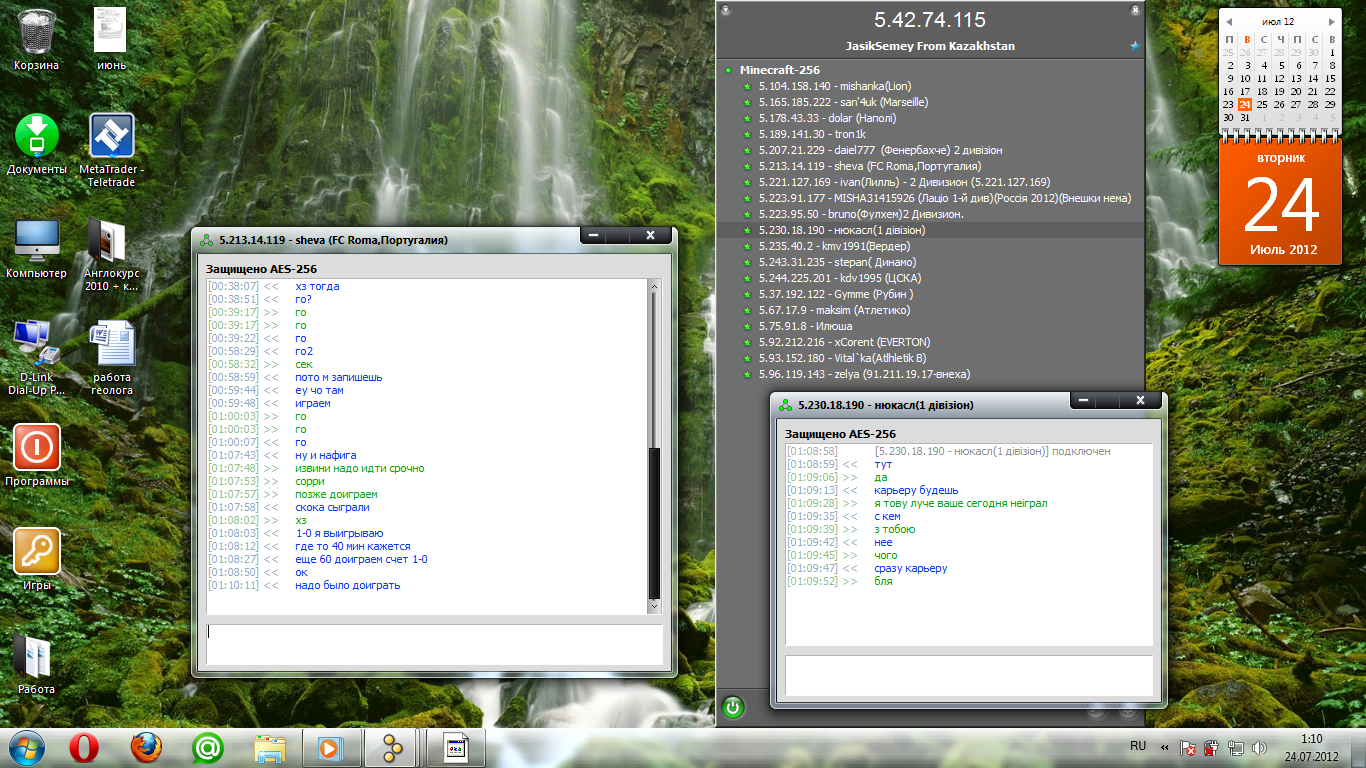Collapse the Minecraft-256 network group

[x=729, y=71]
